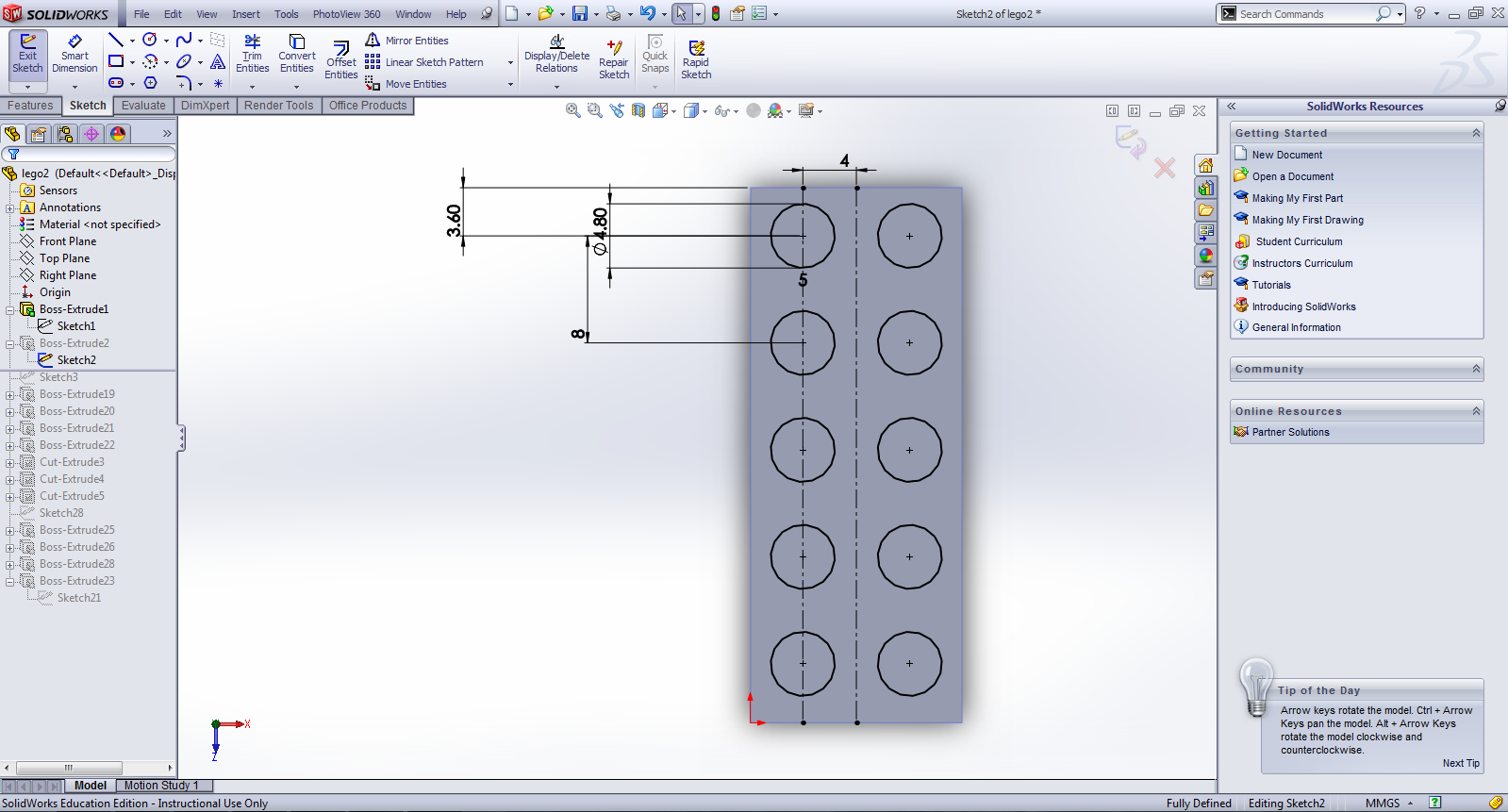Viewport: 1508px width, 812px height.
Task: Select the Corner Rectangle tool
Action: coord(116,61)
